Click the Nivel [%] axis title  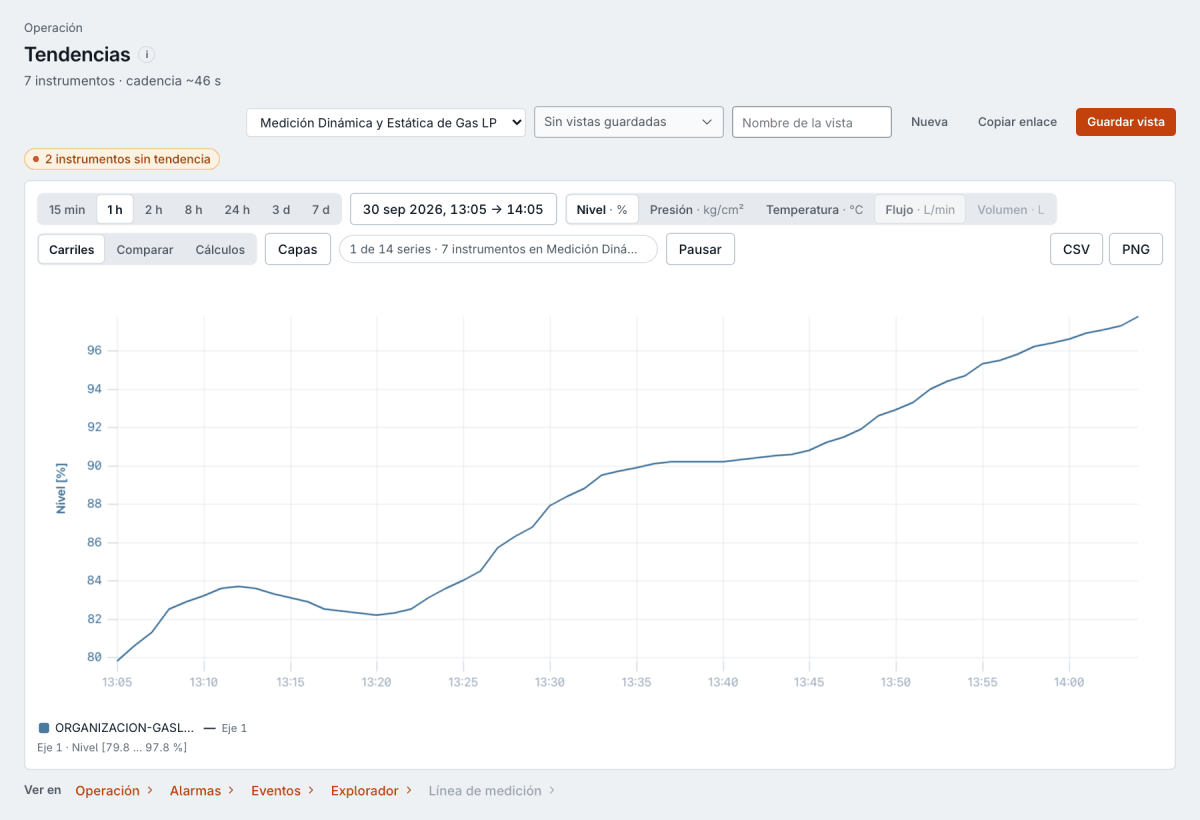coord(61,488)
